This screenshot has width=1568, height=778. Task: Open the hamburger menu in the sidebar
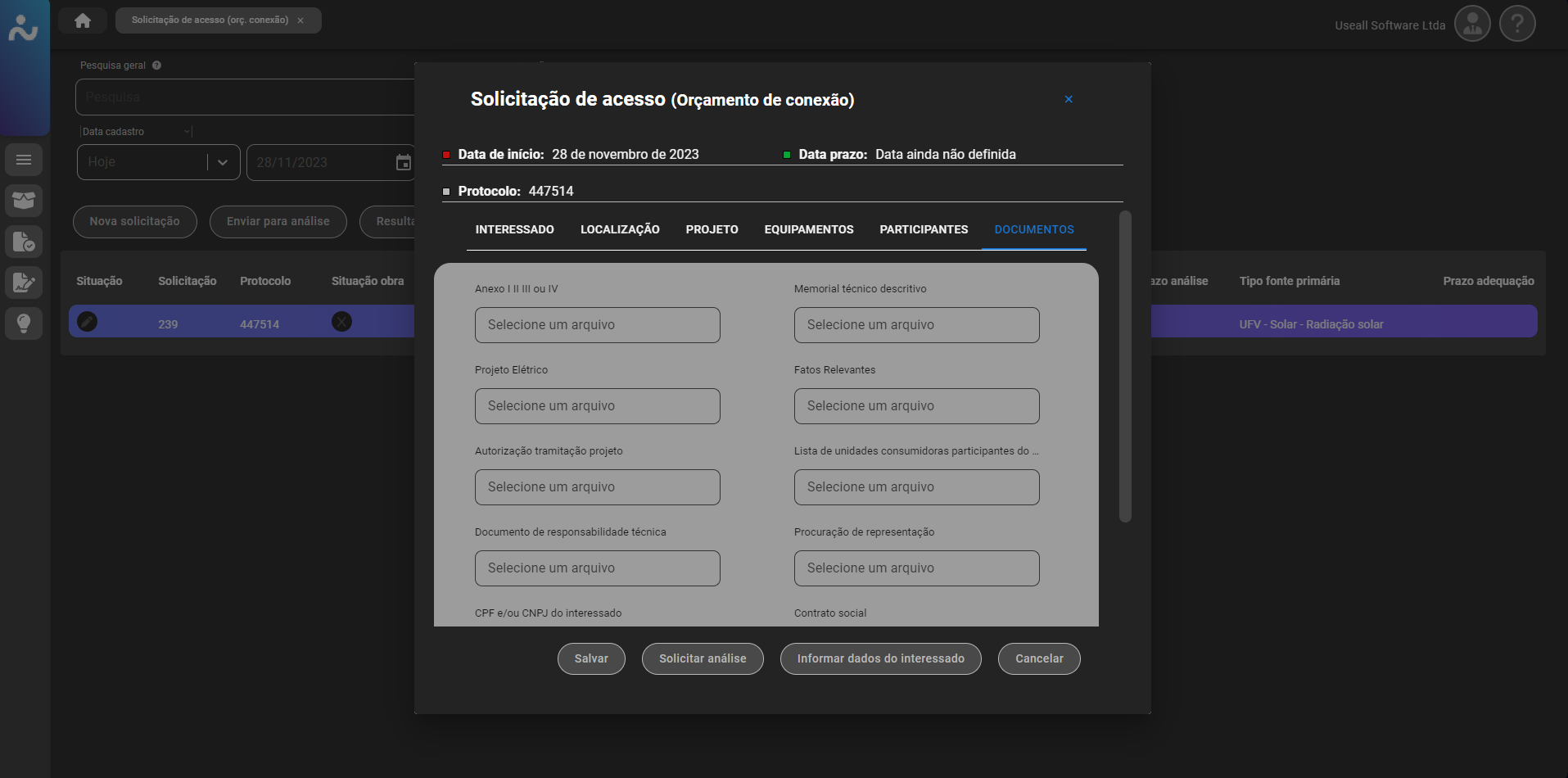pyautogui.click(x=24, y=160)
